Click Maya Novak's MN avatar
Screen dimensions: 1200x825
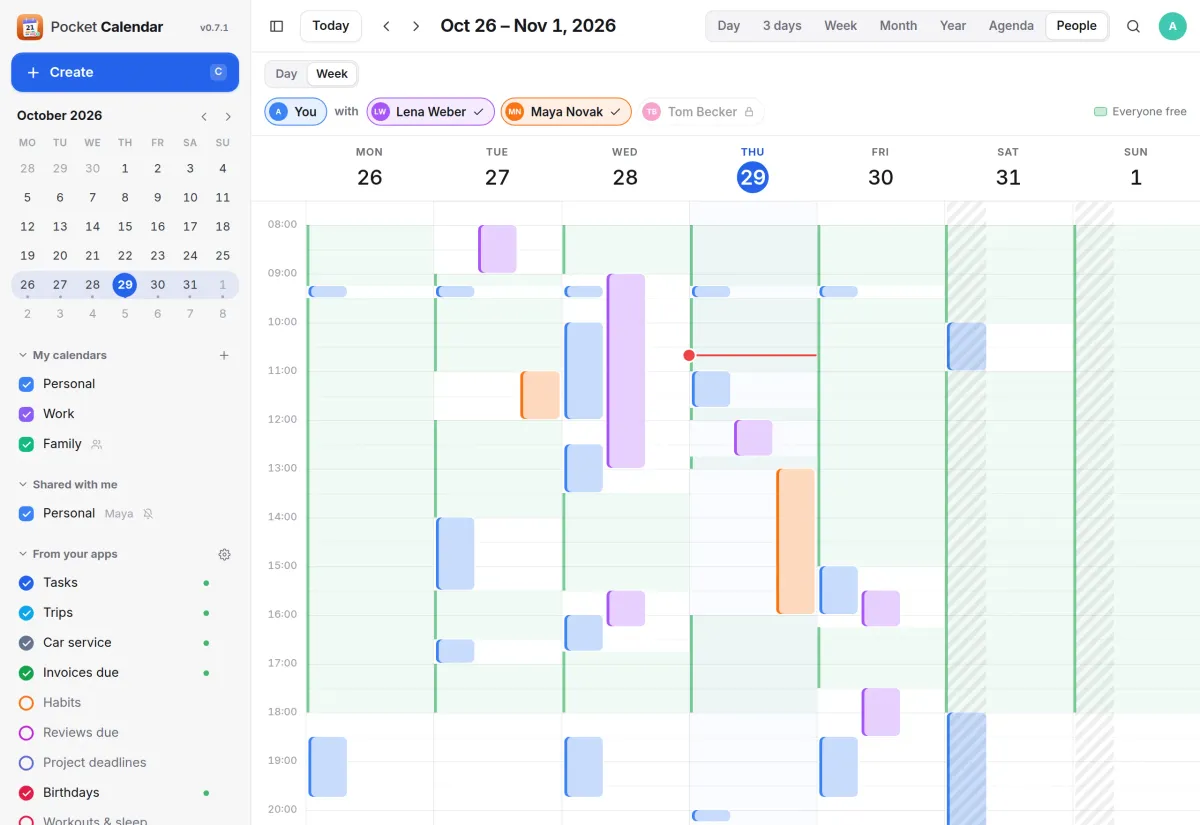514,112
